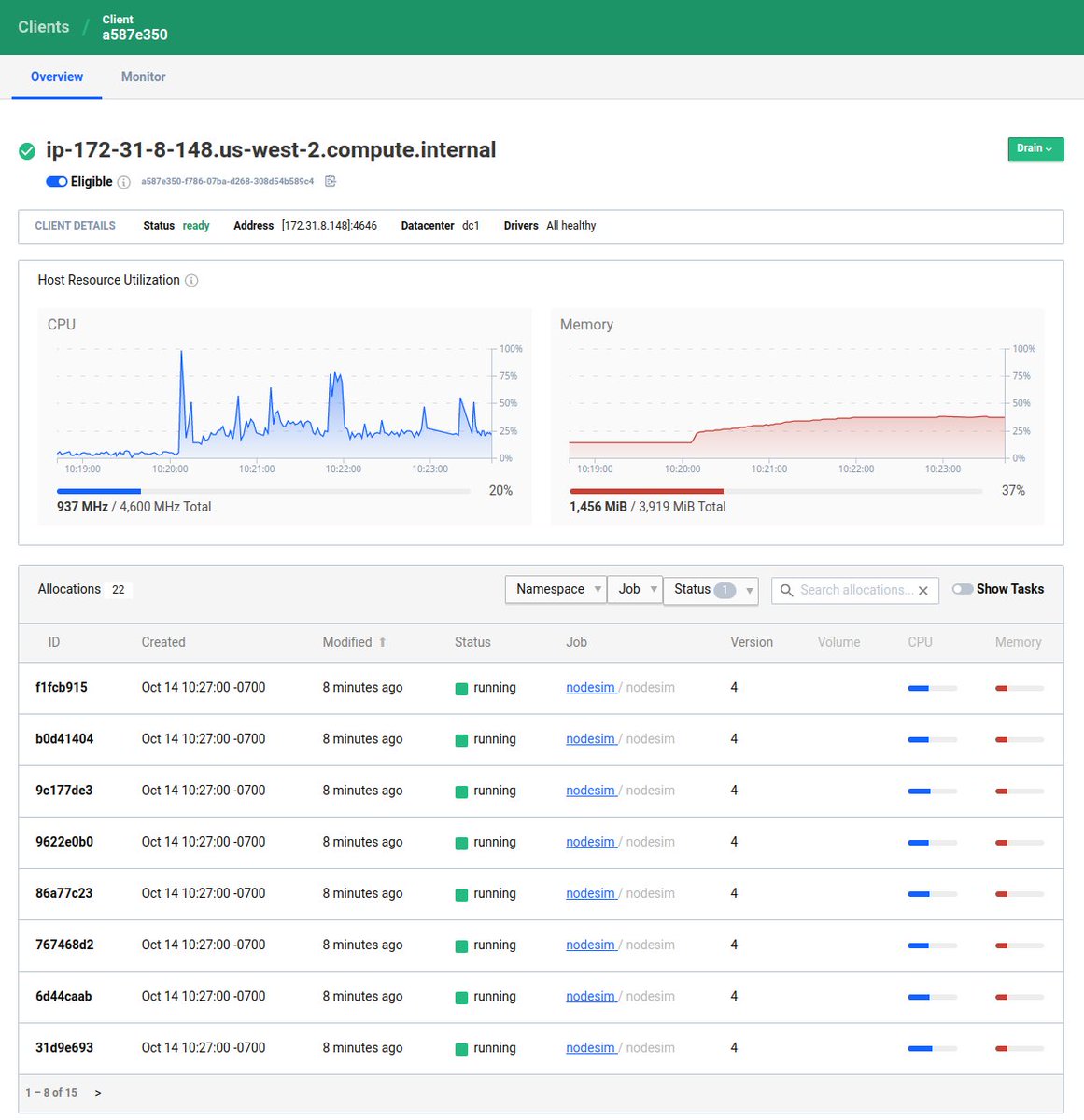This screenshot has height=1120, width=1084.
Task: Focus the Search allocations input field
Action: pos(855,590)
